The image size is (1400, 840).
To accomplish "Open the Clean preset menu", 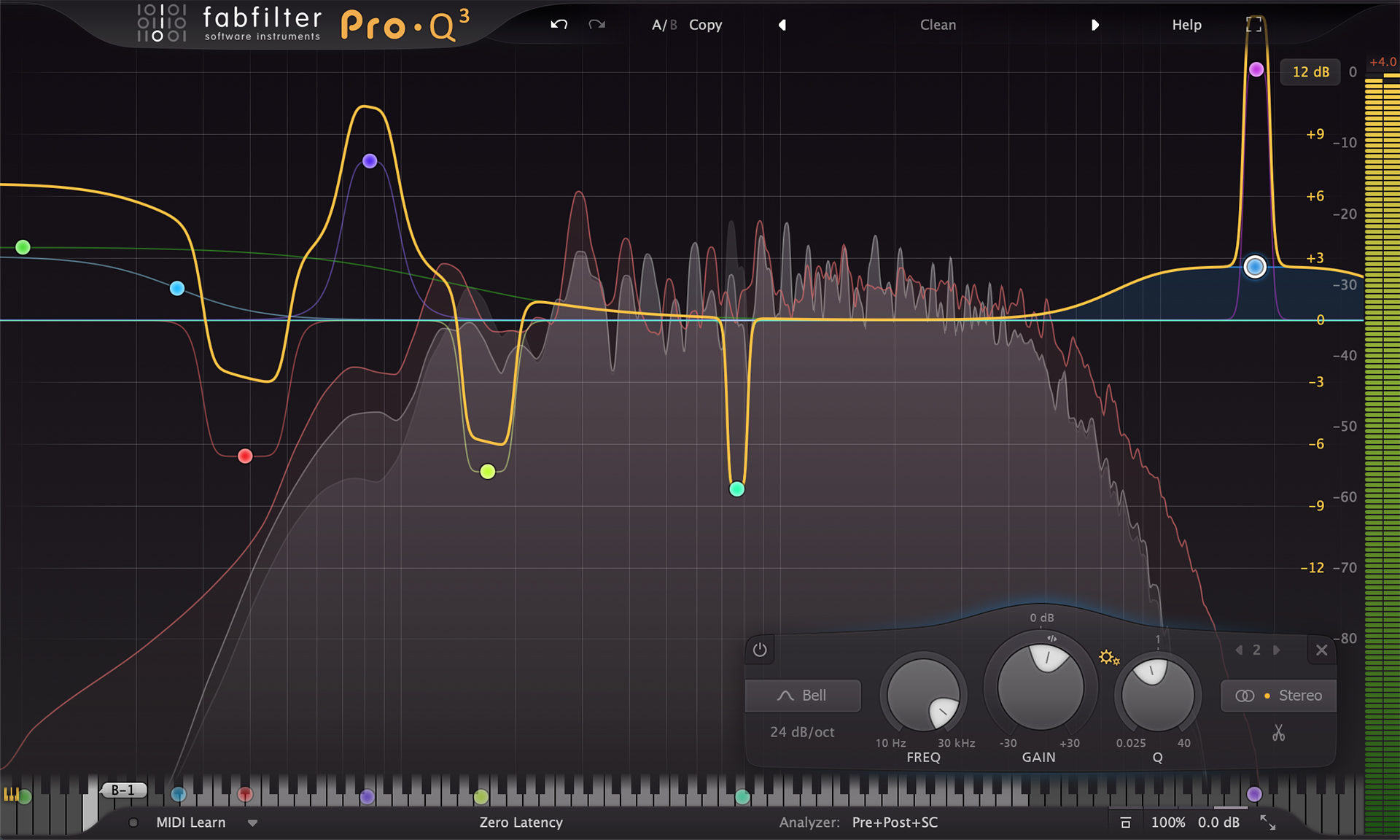I will (x=938, y=25).
